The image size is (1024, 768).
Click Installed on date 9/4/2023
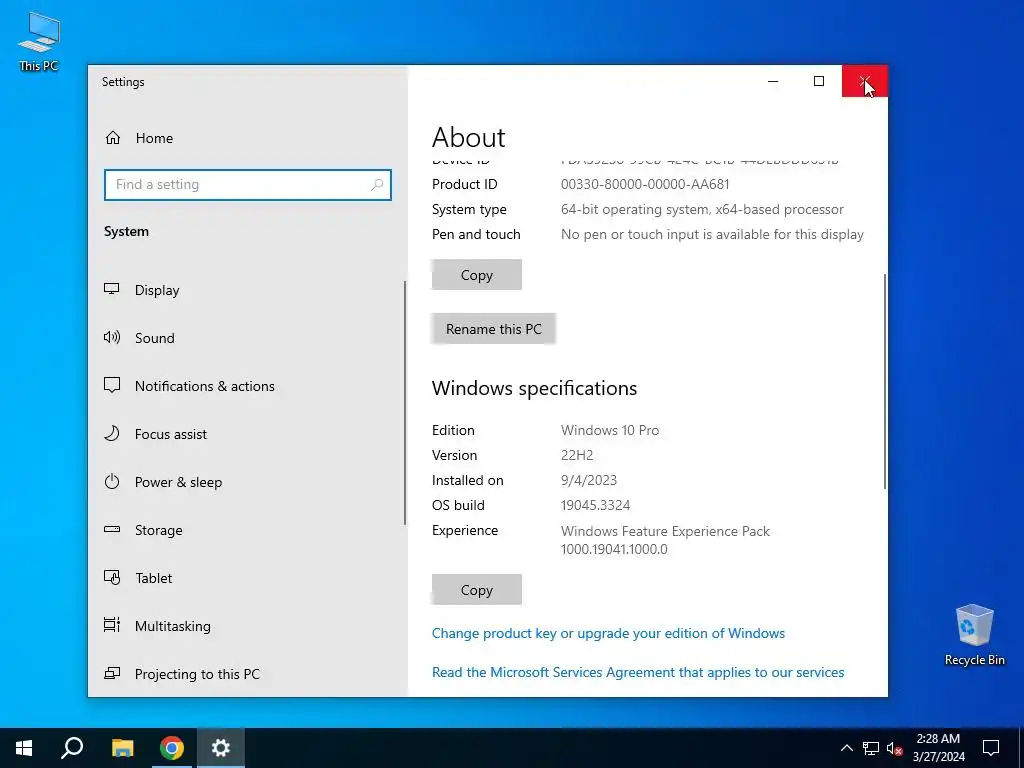(589, 480)
